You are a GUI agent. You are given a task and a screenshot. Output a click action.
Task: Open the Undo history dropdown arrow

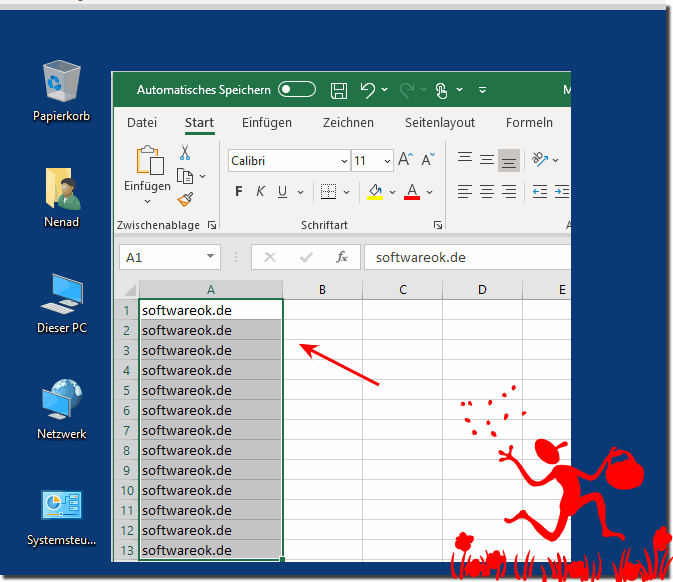(385, 90)
